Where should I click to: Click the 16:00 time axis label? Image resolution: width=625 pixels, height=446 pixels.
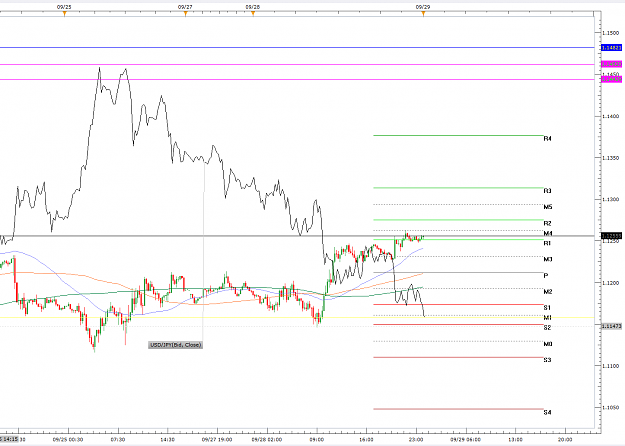coord(366,440)
